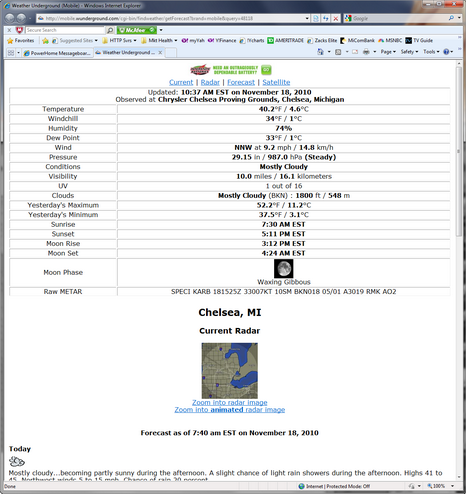
Task: Expand the HTTP Svrs favorites folder
Action: pyautogui.click(x=119, y=41)
